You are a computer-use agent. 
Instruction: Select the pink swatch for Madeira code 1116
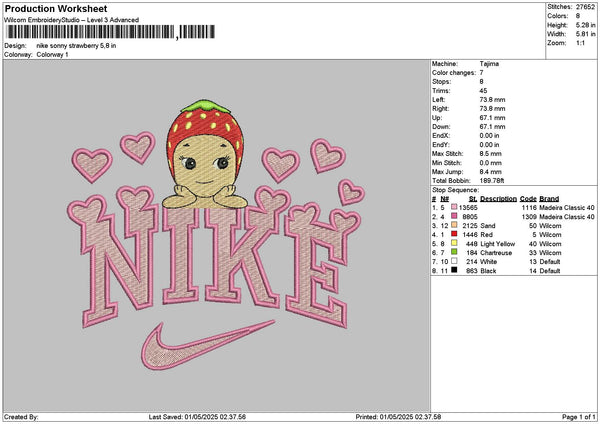click(453, 208)
